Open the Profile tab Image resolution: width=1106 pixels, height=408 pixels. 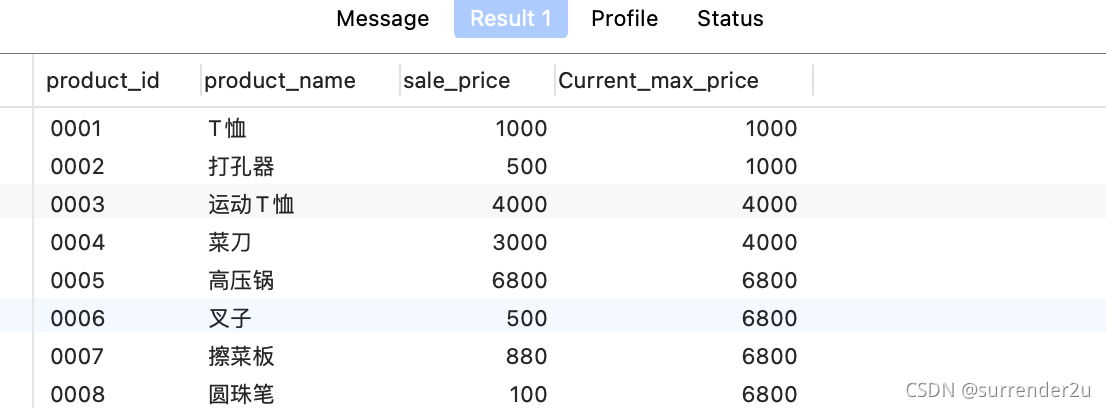pos(624,18)
